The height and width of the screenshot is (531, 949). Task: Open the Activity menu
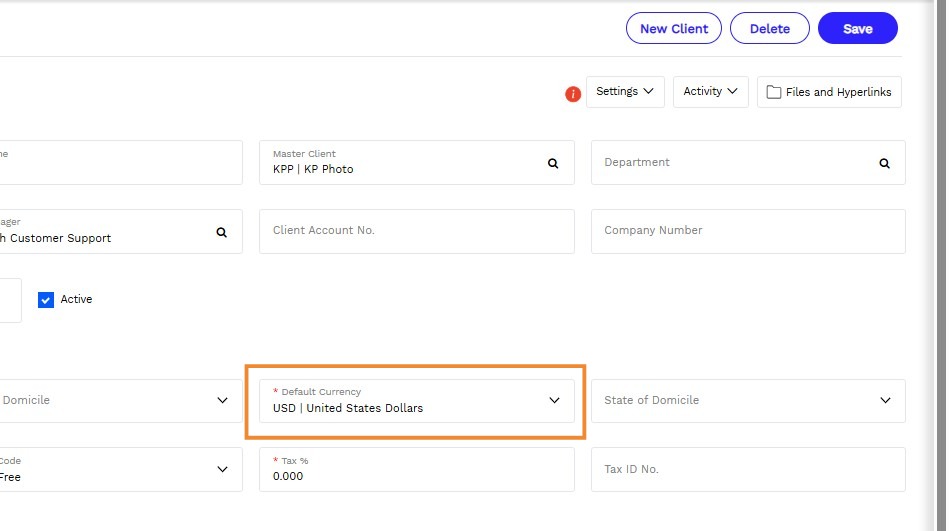click(x=711, y=92)
